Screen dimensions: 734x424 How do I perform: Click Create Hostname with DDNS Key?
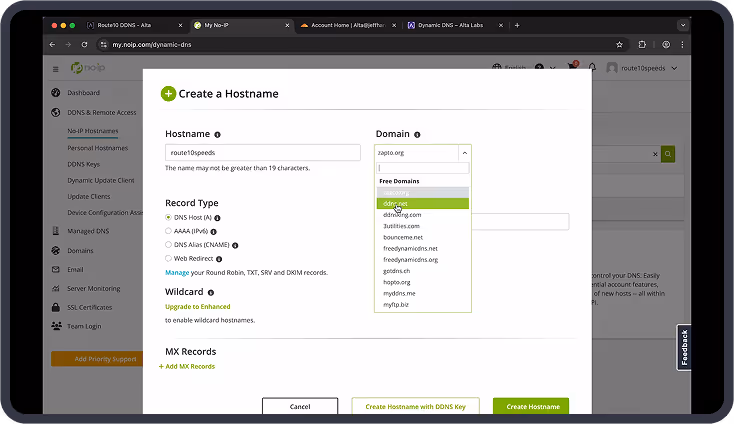point(415,406)
